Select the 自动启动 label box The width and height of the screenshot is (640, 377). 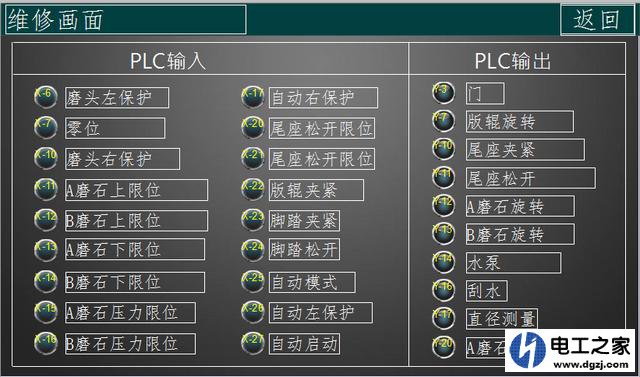(304, 344)
